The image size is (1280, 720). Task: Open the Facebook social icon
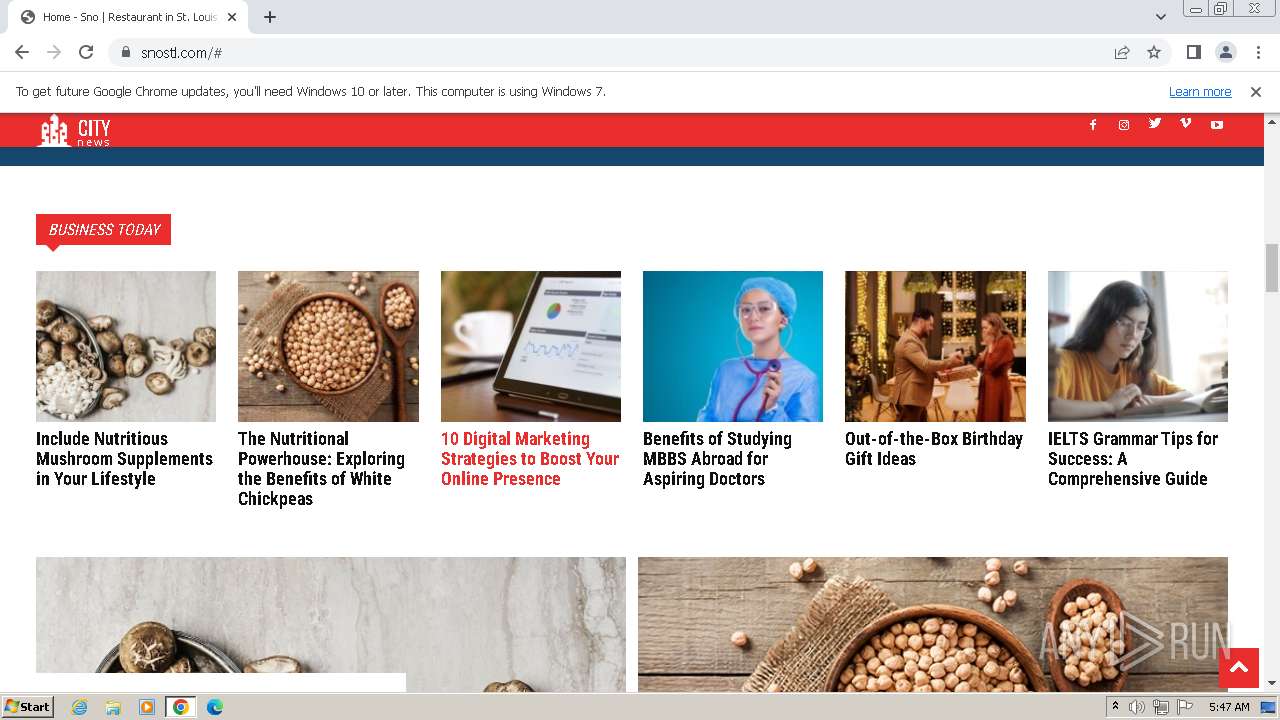tap(1093, 125)
